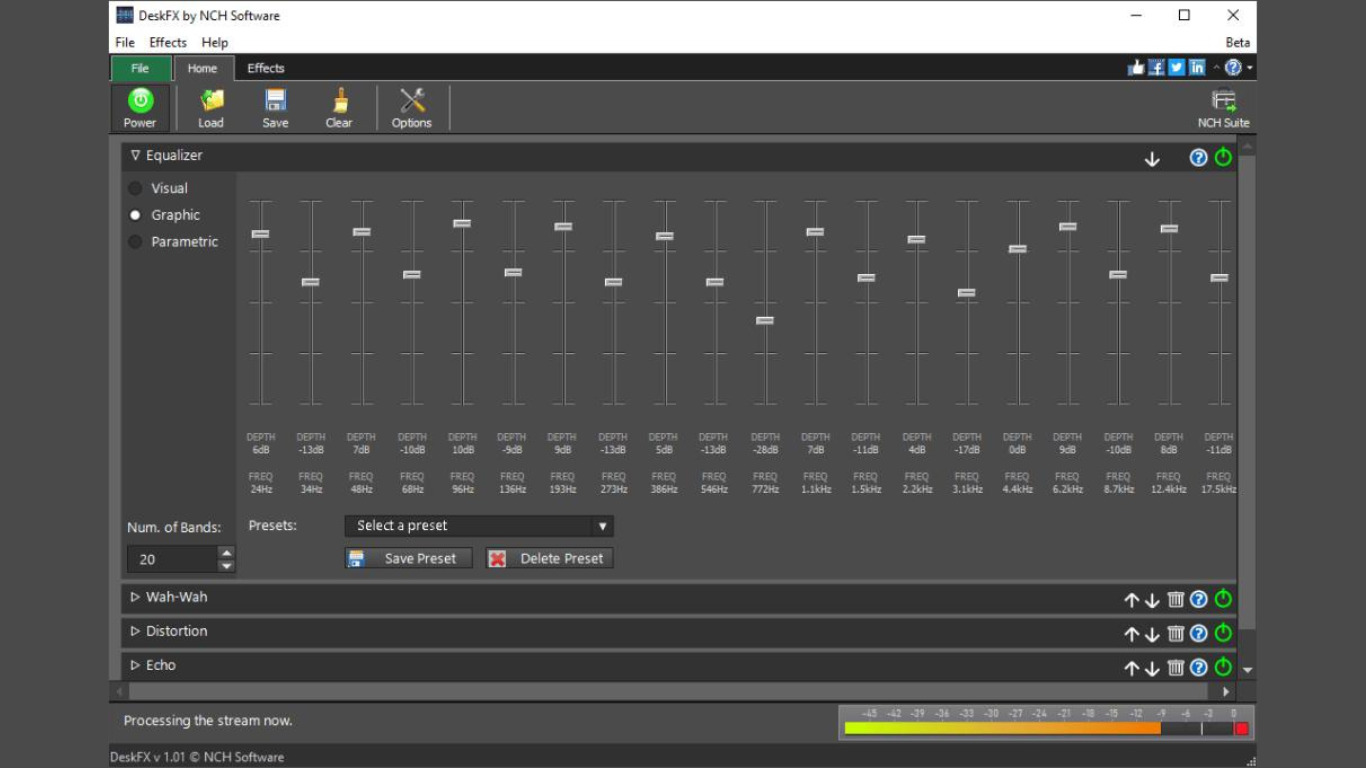This screenshot has height=768, width=1366.
Task: Click the Save Preset button
Action: pyautogui.click(x=407, y=559)
